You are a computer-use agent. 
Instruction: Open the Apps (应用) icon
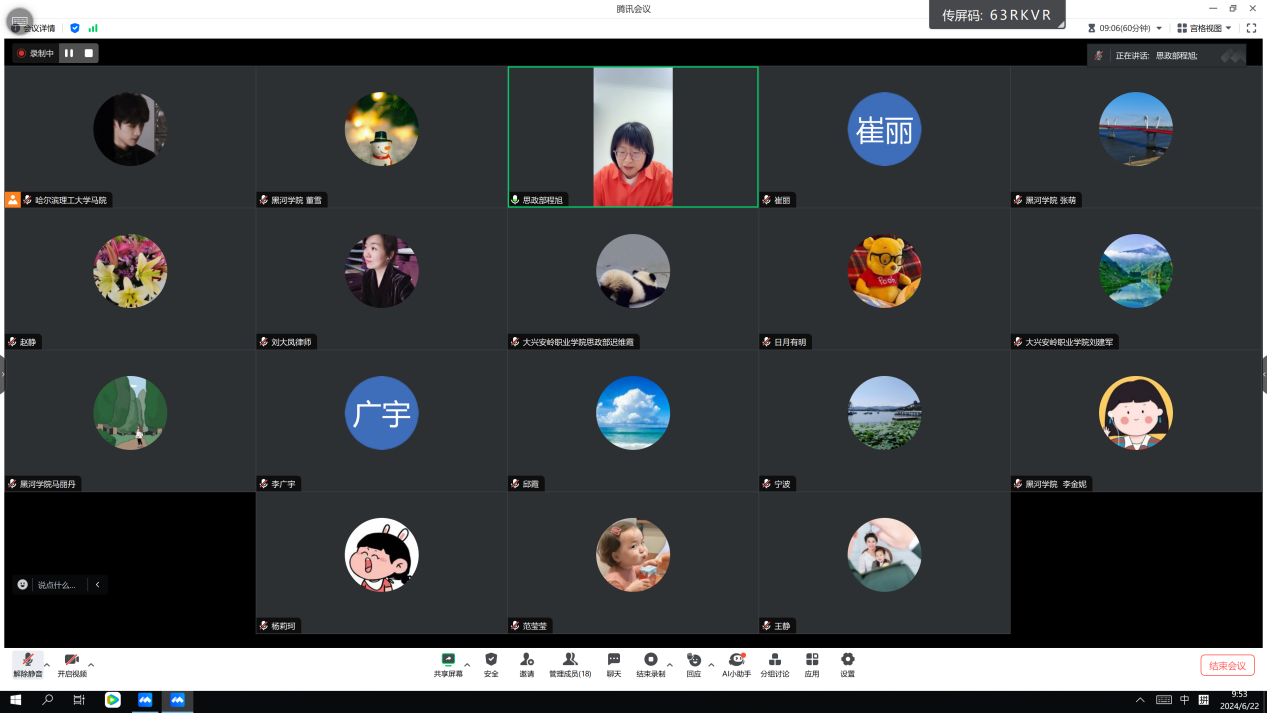click(812, 664)
